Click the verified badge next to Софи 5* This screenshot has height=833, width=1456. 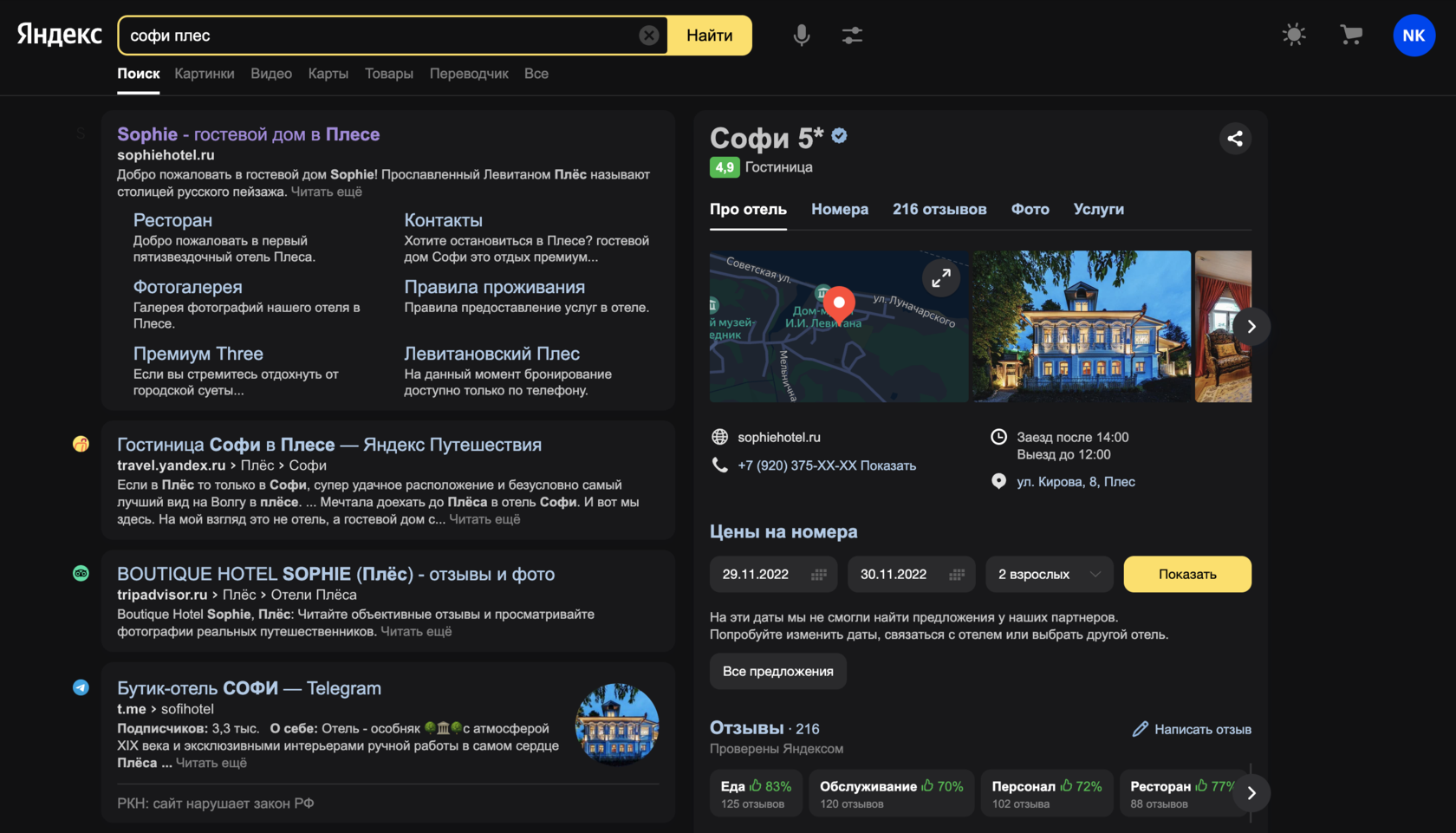839,136
